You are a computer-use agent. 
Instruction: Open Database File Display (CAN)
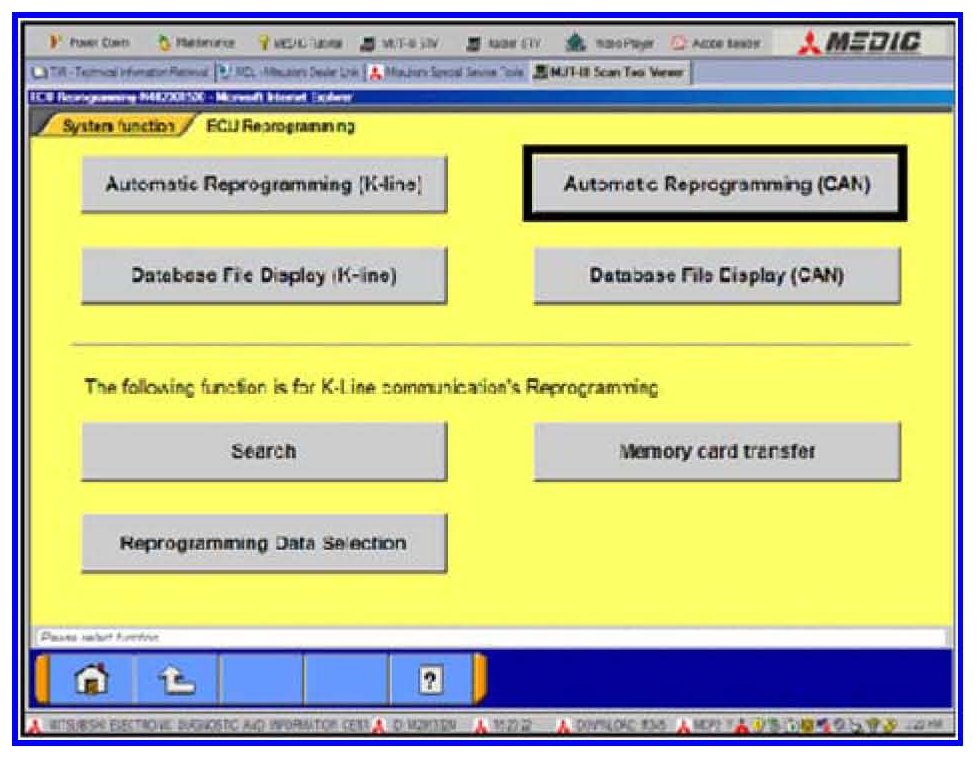716,276
